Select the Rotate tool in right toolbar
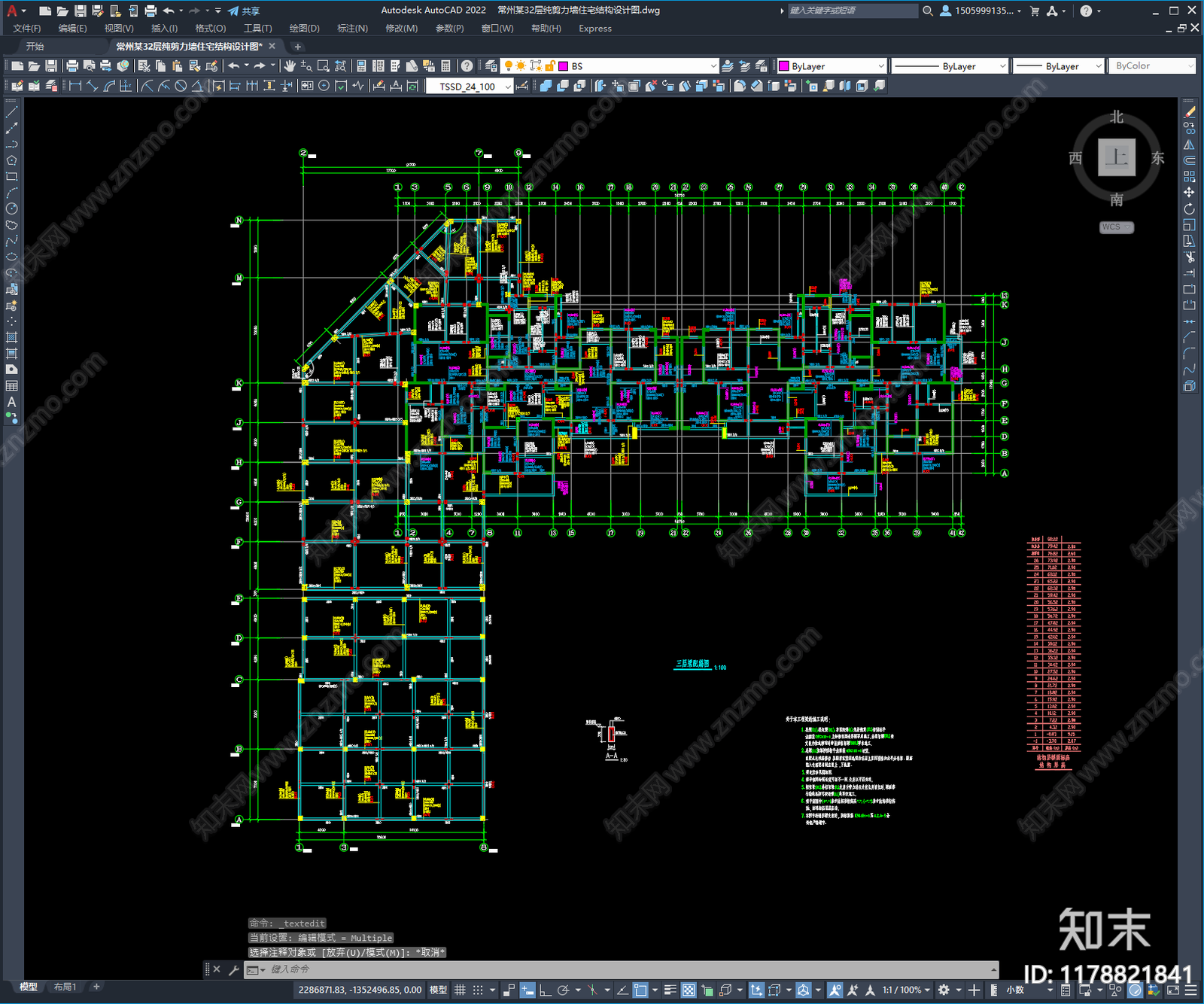The image size is (1204, 1004). tap(1189, 208)
